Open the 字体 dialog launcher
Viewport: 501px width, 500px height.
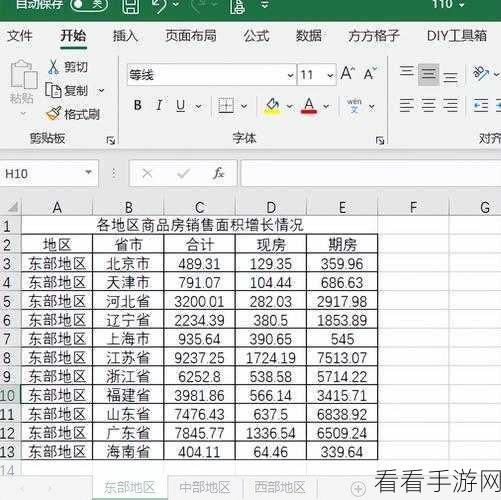(380, 140)
